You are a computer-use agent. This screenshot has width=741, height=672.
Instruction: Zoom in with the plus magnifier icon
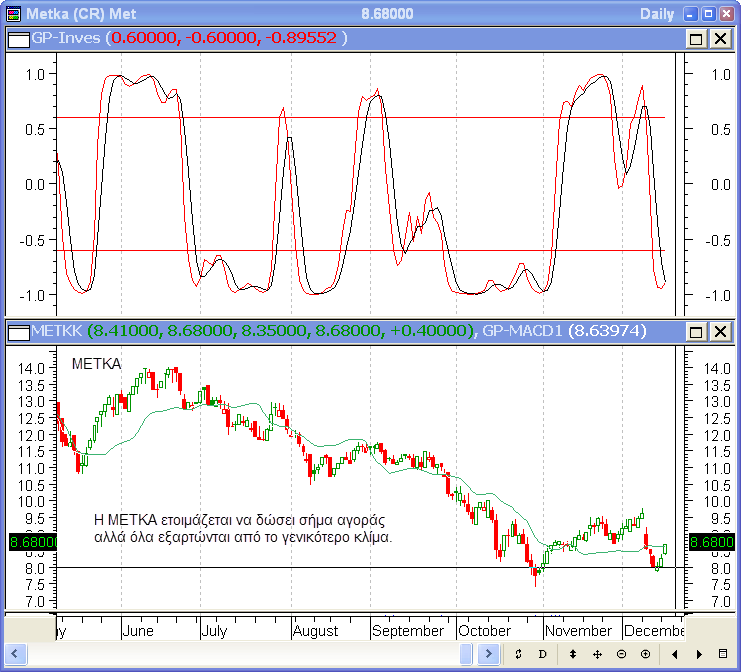tap(645, 654)
